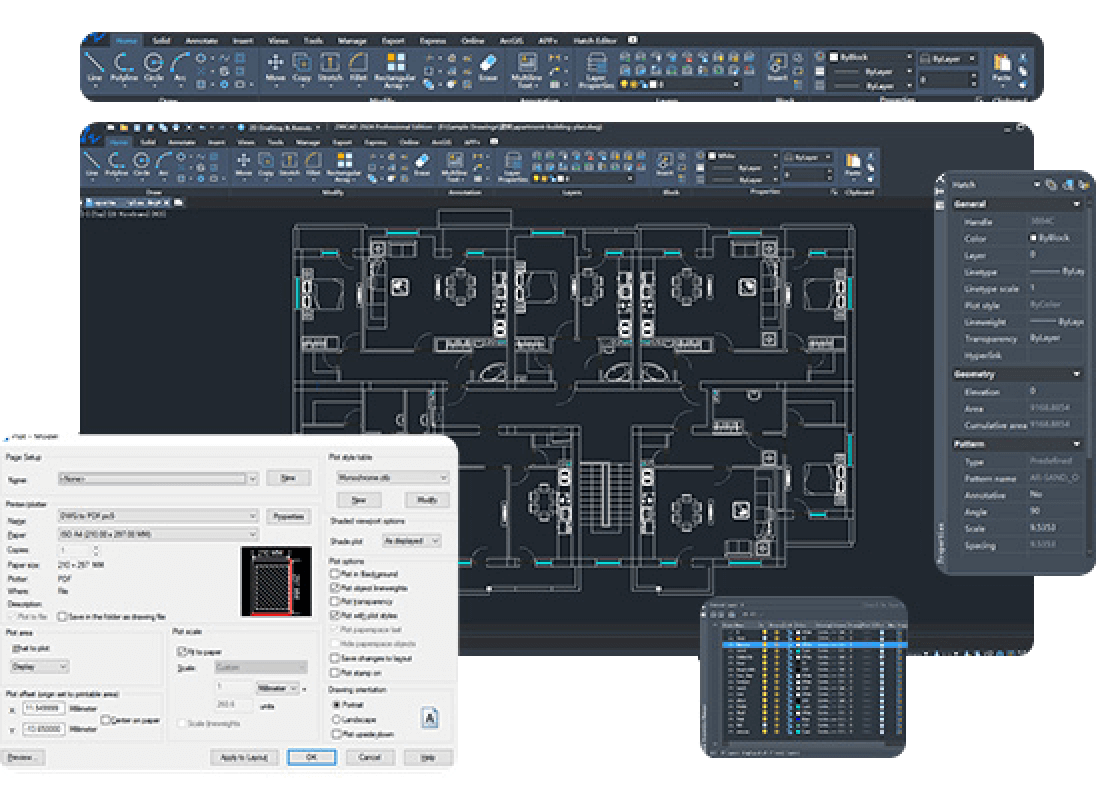Collapse the Geometry section in Properties
The height and width of the screenshot is (810, 1096).
(1077, 374)
